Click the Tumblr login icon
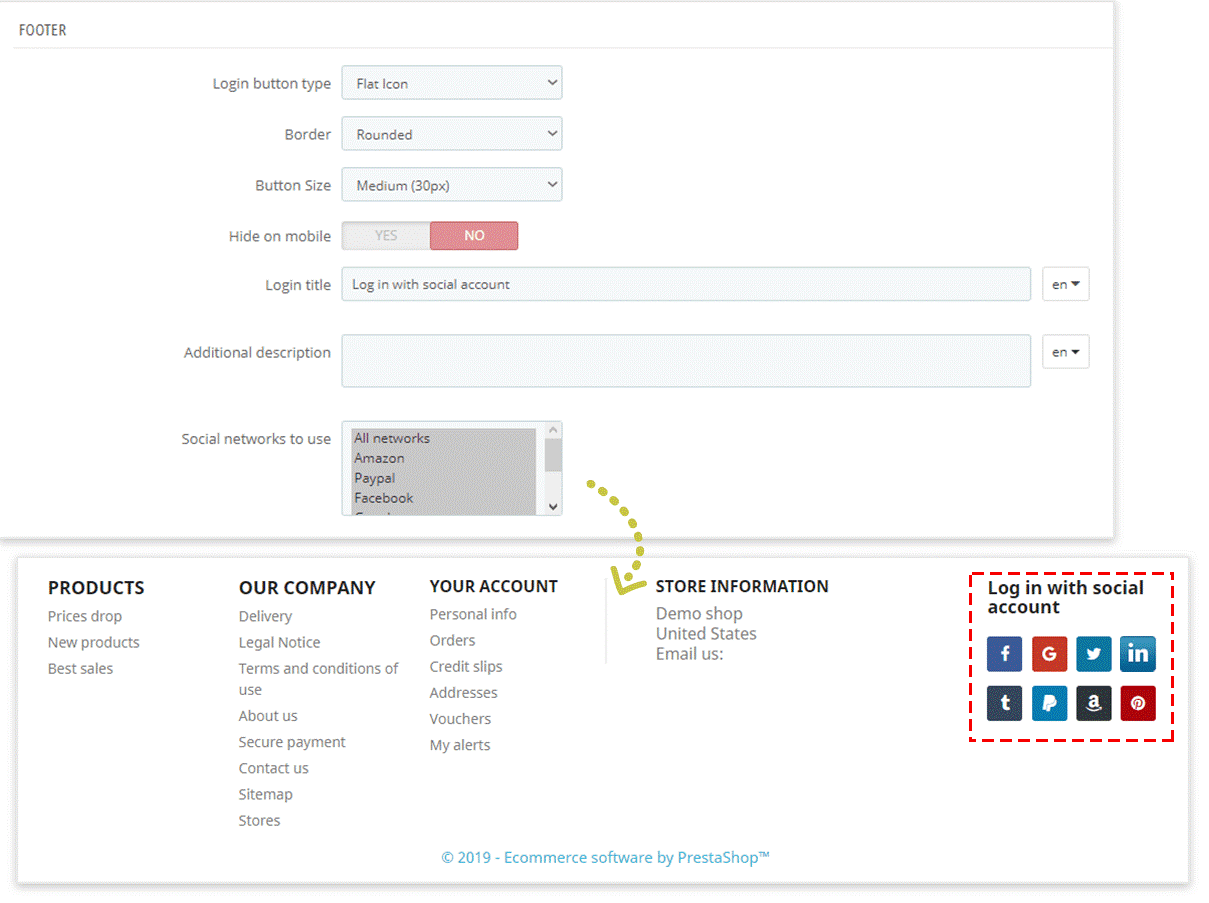The height and width of the screenshot is (903, 1209). pos(1004,703)
